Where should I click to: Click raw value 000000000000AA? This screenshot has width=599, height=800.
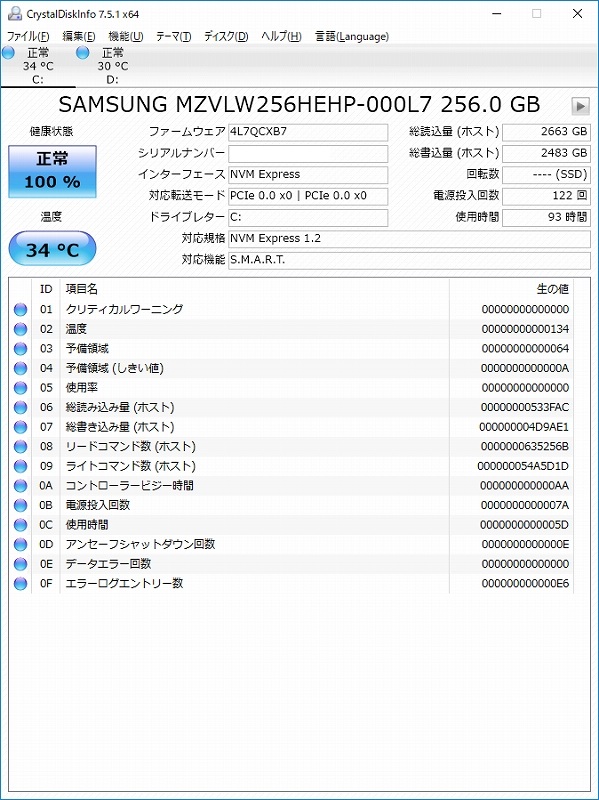tap(525, 486)
